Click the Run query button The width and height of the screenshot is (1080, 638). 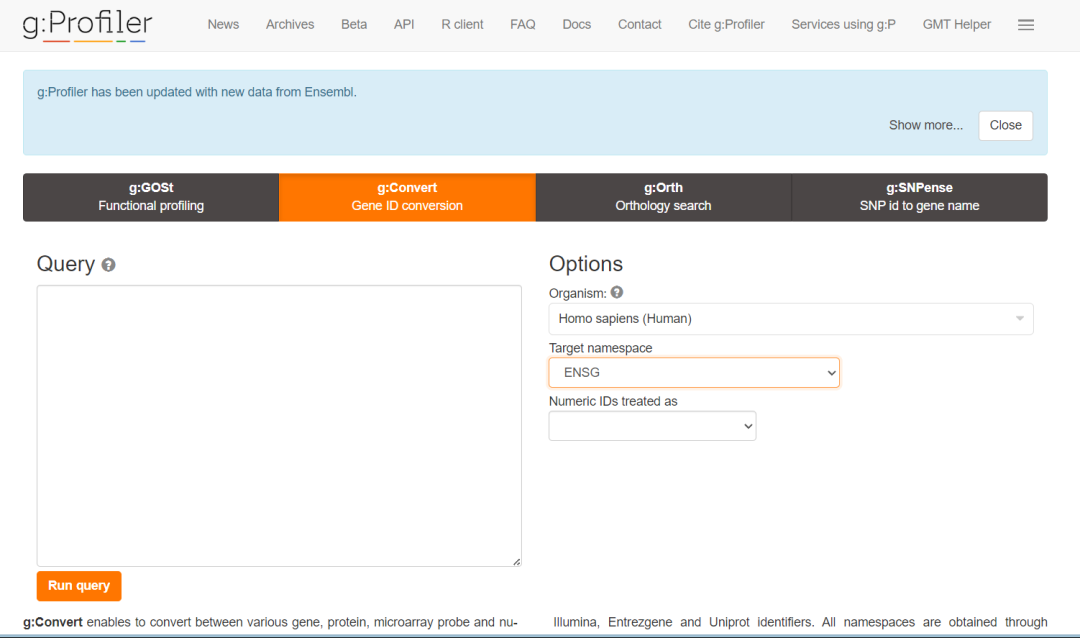(x=79, y=586)
